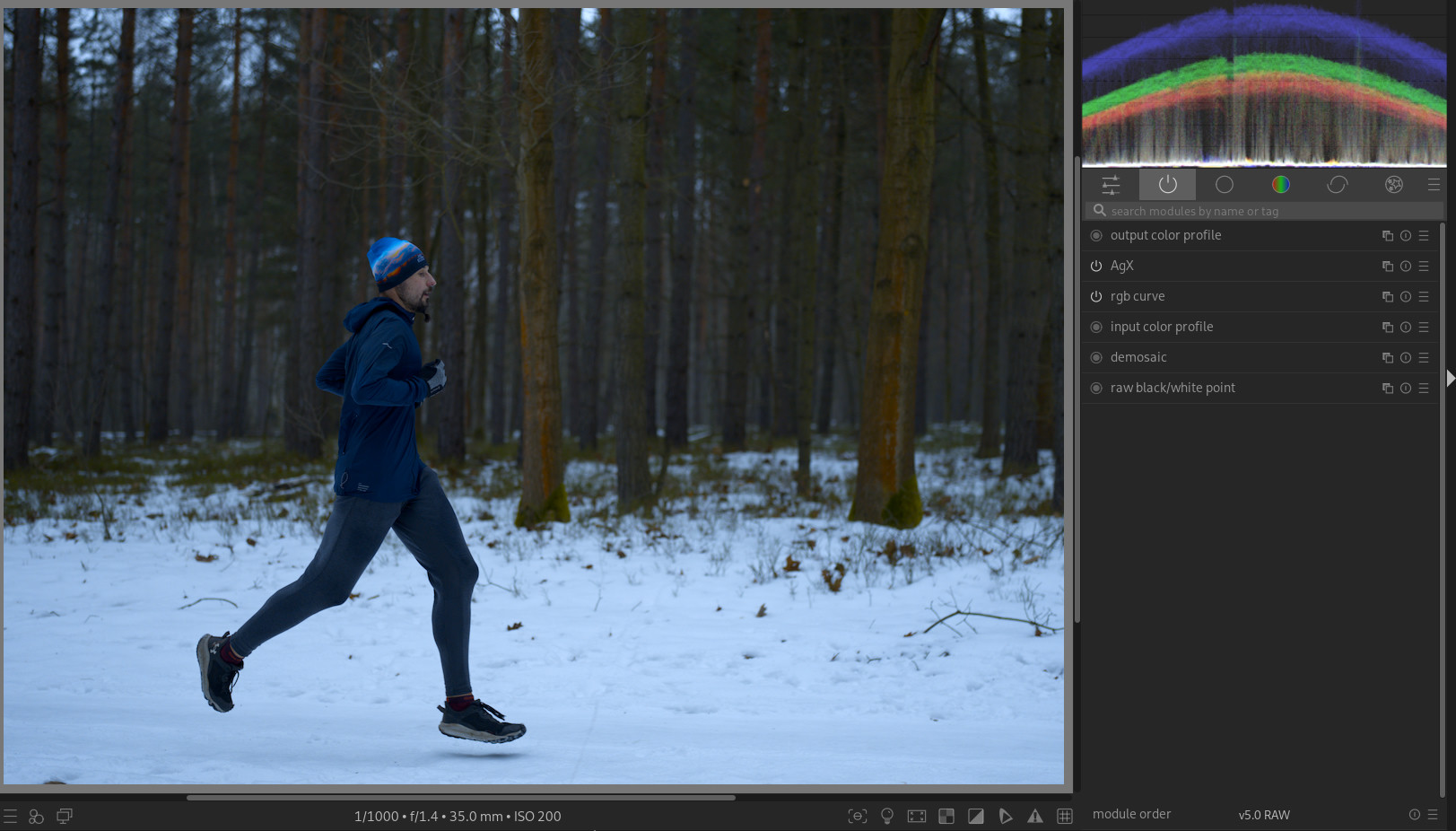
Task: Reset the AgX module parameters
Action: (x=1406, y=267)
